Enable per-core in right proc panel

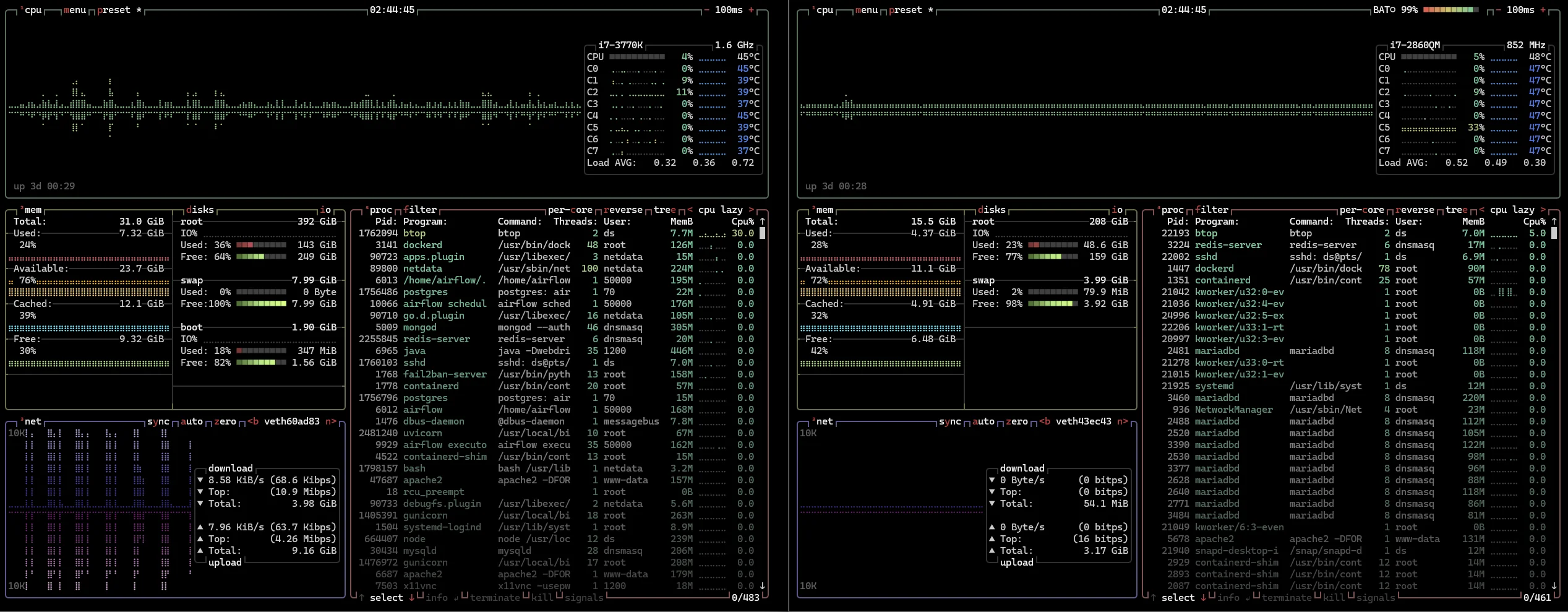click(1362, 210)
